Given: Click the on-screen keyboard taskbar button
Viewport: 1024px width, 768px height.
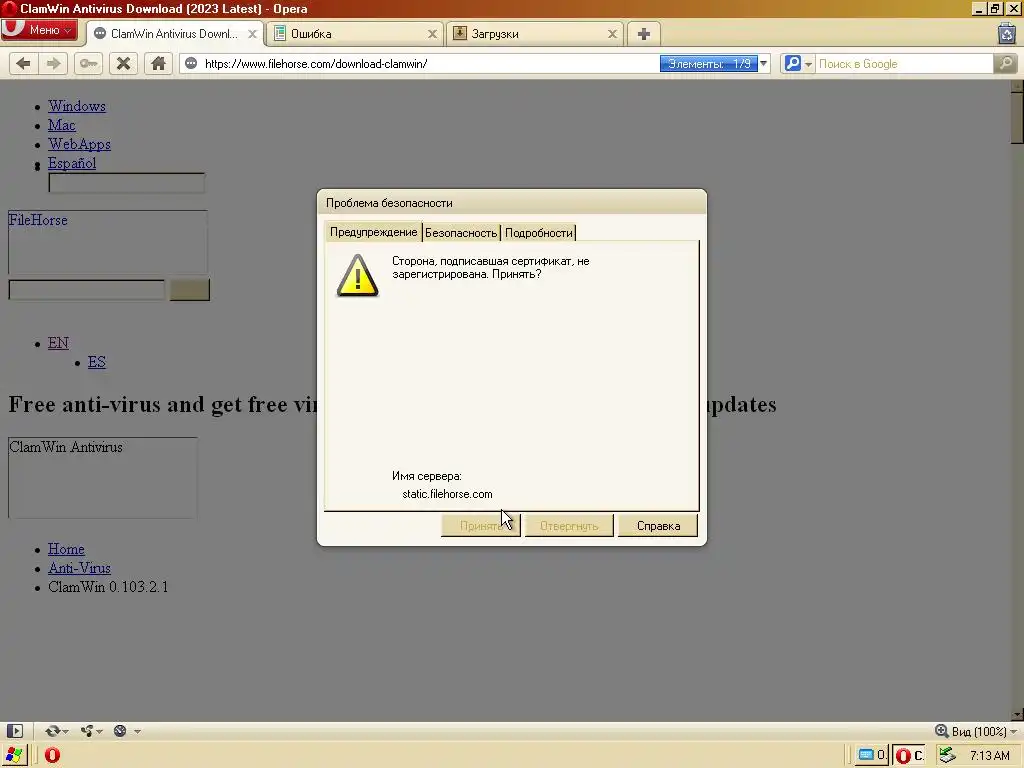Looking at the screenshot, I should (x=872, y=756).
